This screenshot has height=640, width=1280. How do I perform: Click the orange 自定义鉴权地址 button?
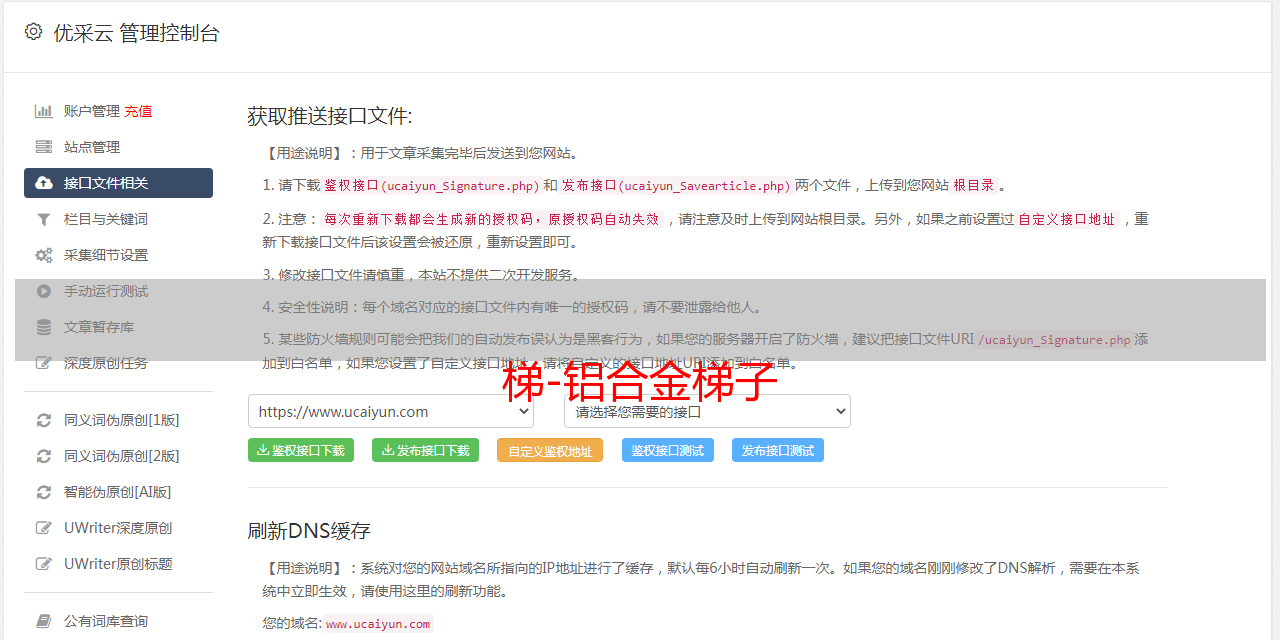click(550, 450)
